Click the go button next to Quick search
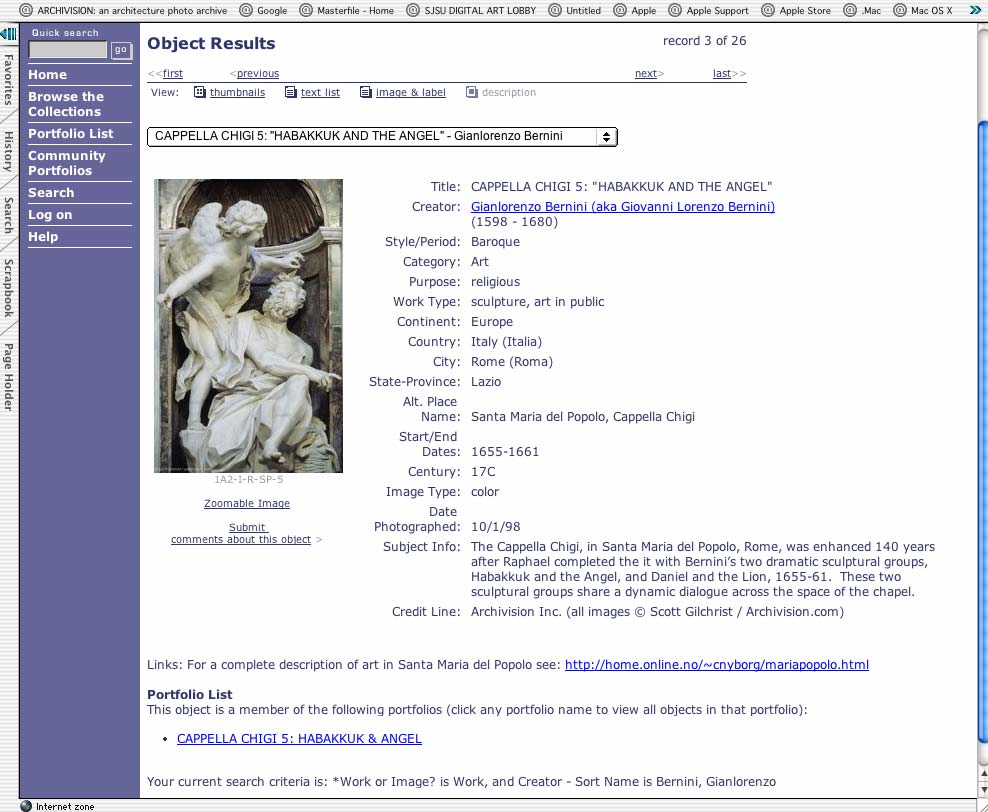988x812 pixels. pyautogui.click(x=120, y=50)
